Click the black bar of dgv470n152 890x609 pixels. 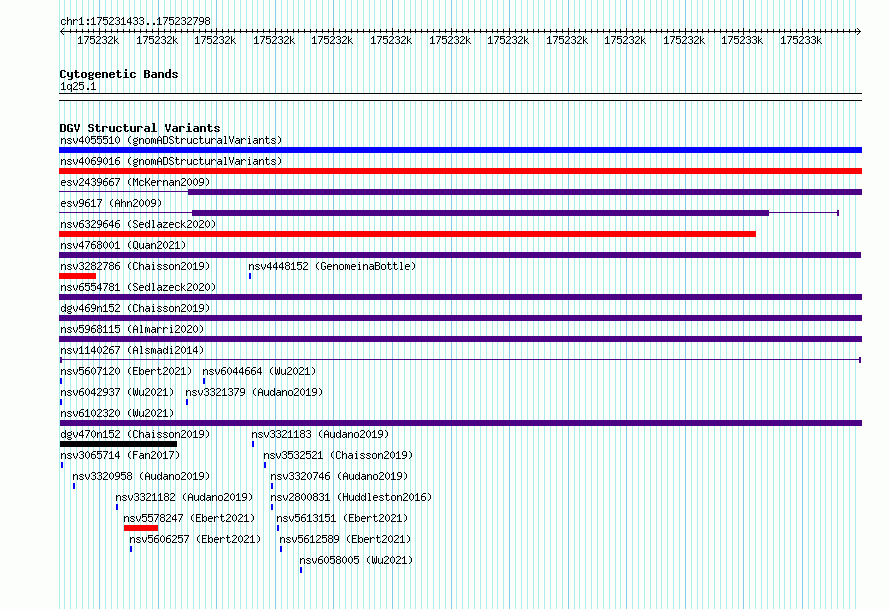click(x=118, y=444)
